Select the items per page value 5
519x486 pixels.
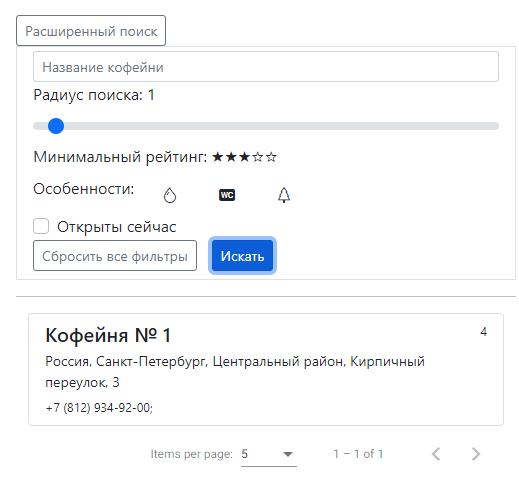[245, 454]
